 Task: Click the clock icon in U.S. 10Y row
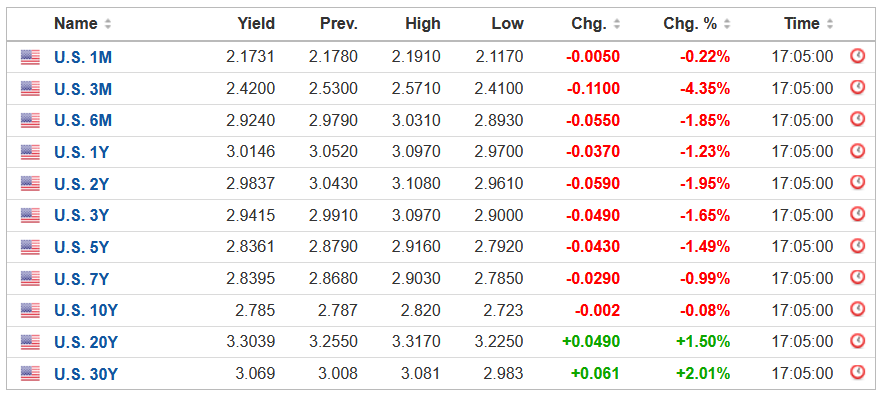857,309
